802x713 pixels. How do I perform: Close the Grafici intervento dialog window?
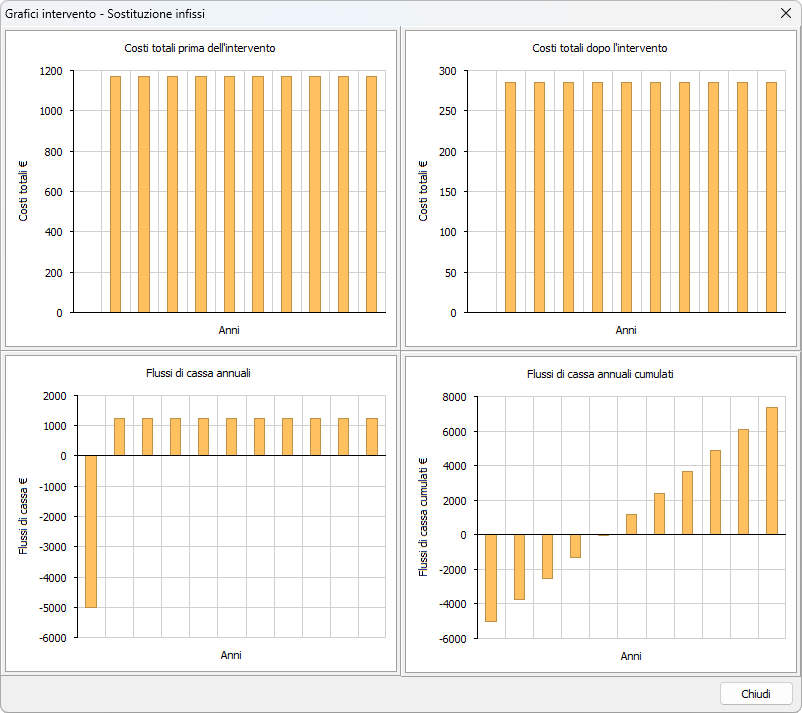tap(785, 14)
